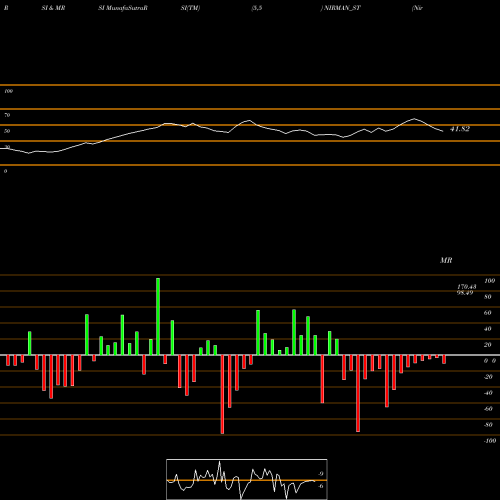Click the 20 label on the MR right axis
Image resolution: width=500 pixels, height=500 pixels.
pyautogui.click(x=488, y=345)
